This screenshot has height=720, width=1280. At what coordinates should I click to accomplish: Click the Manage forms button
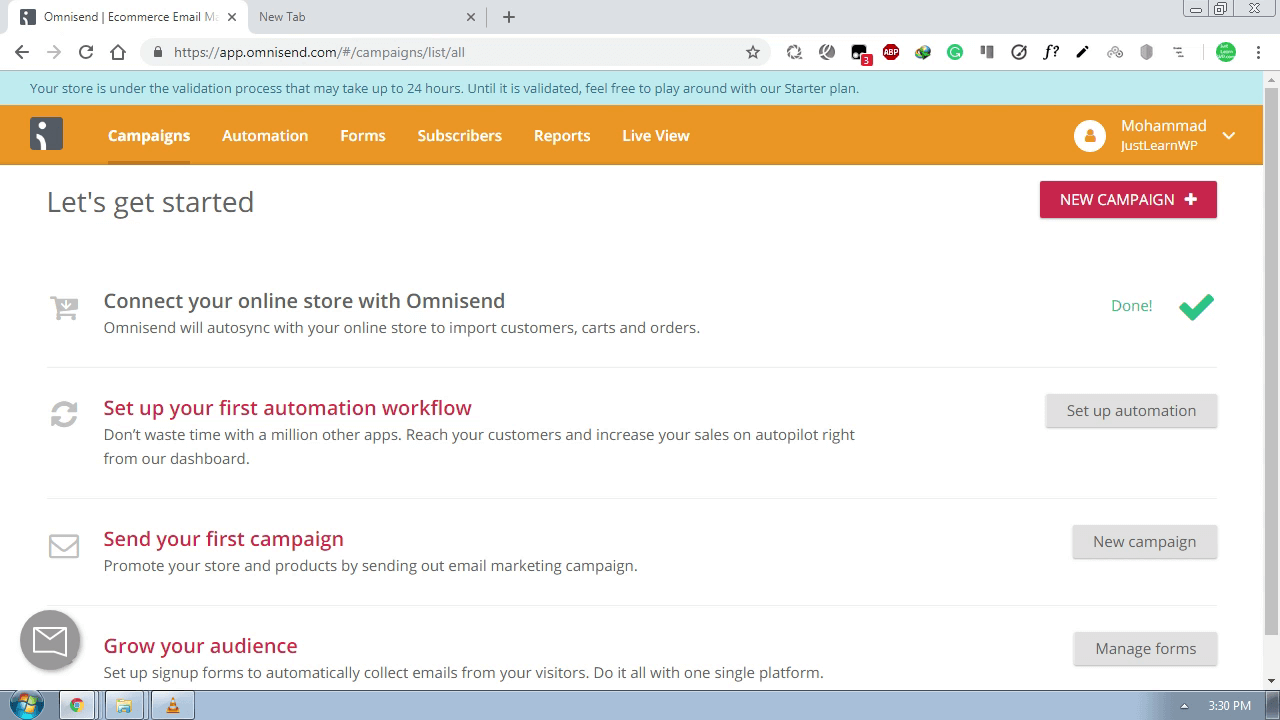[x=1145, y=648]
